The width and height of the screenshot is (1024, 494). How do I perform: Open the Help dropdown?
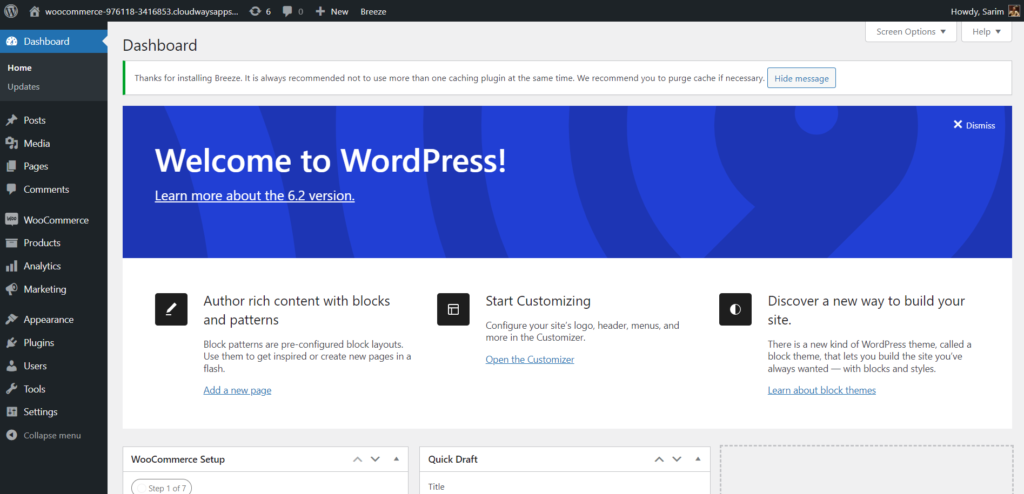pyautogui.click(x=986, y=31)
